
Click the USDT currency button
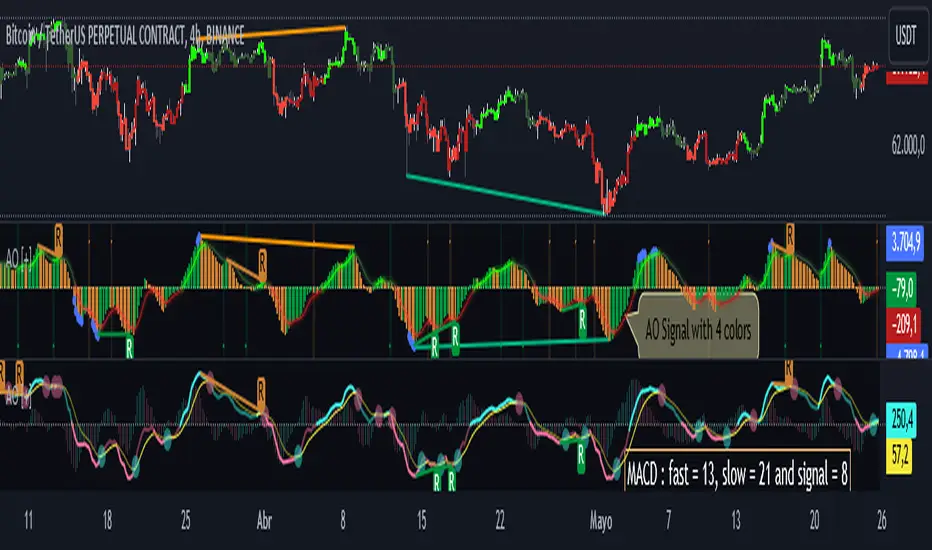click(x=906, y=36)
